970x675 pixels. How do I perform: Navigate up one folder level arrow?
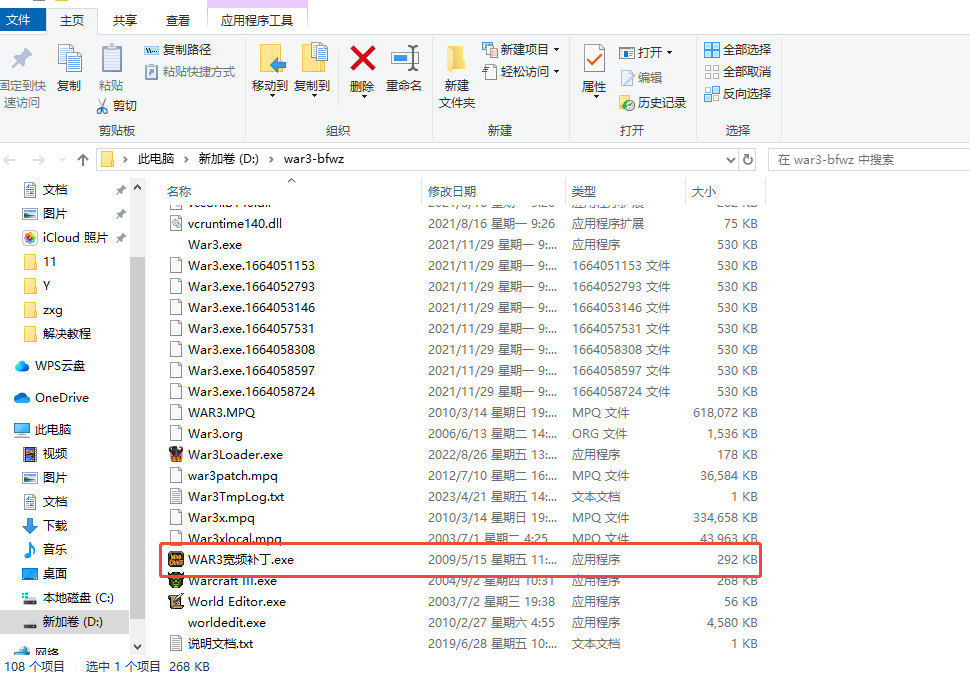tap(83, 159)
